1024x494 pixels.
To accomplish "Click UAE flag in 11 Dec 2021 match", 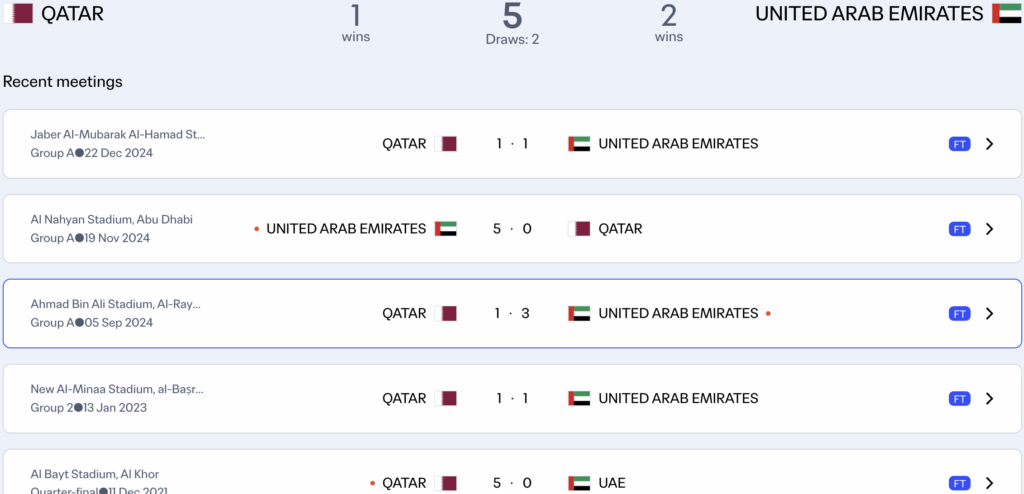I will coord(579,483).
